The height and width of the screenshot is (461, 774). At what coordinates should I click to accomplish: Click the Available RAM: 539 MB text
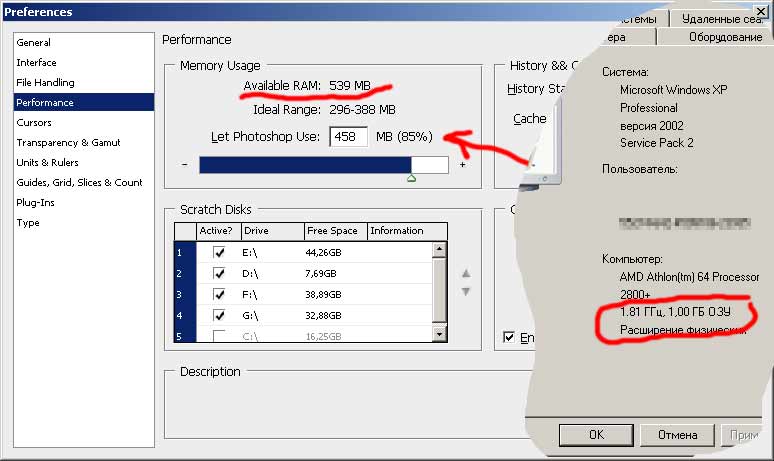[x=307, y=86]
